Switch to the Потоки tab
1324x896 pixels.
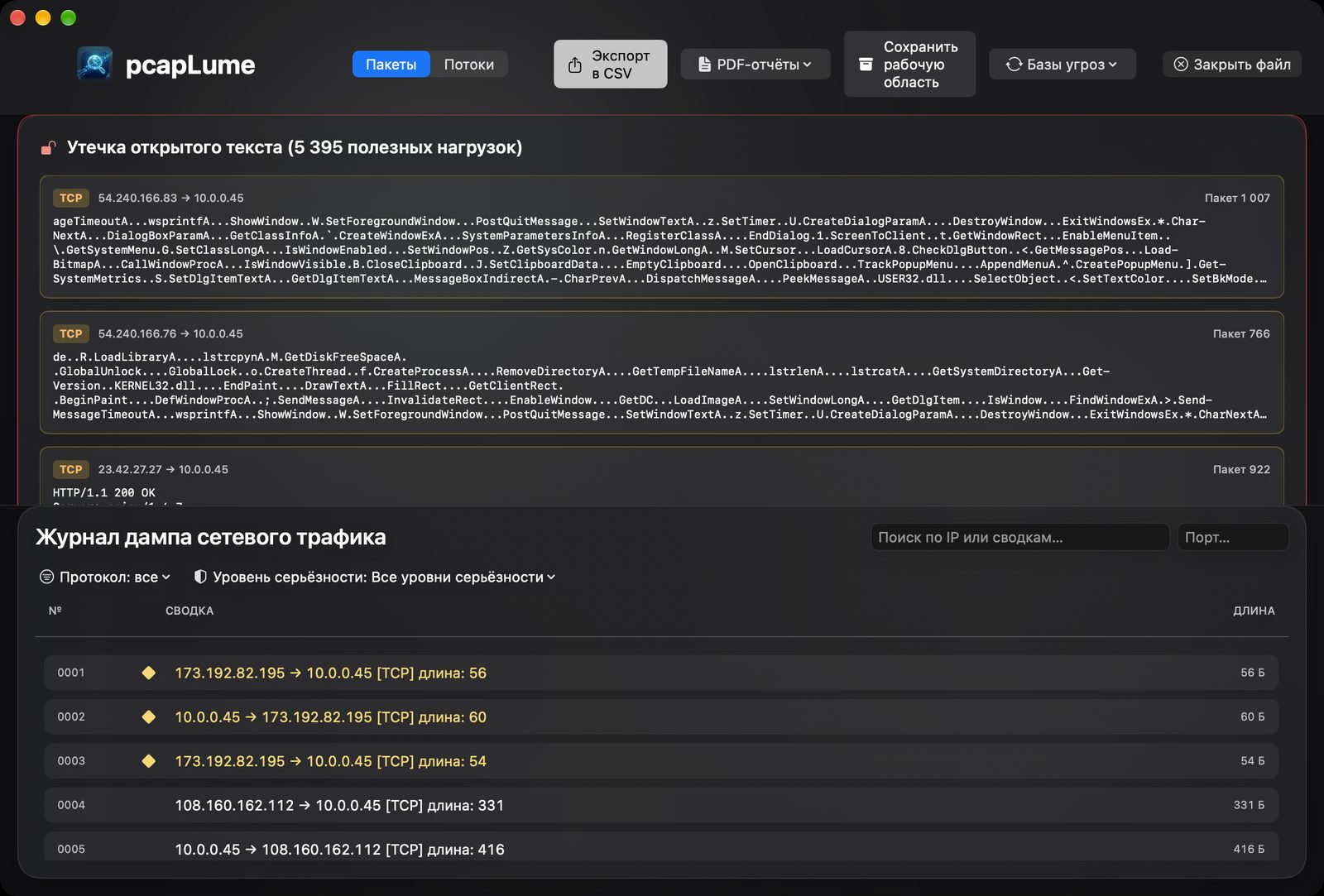(469, 65)
